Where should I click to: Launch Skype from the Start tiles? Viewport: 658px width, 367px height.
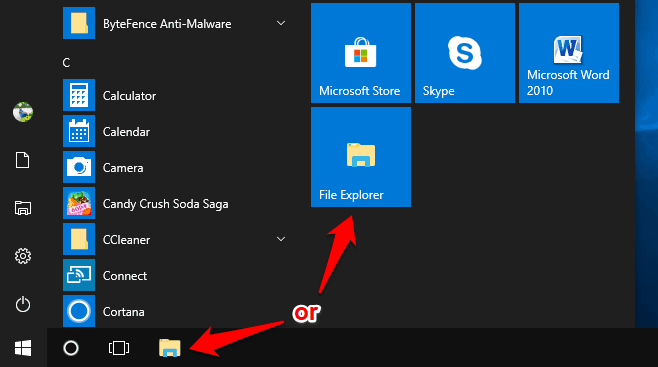pos(465,53)
